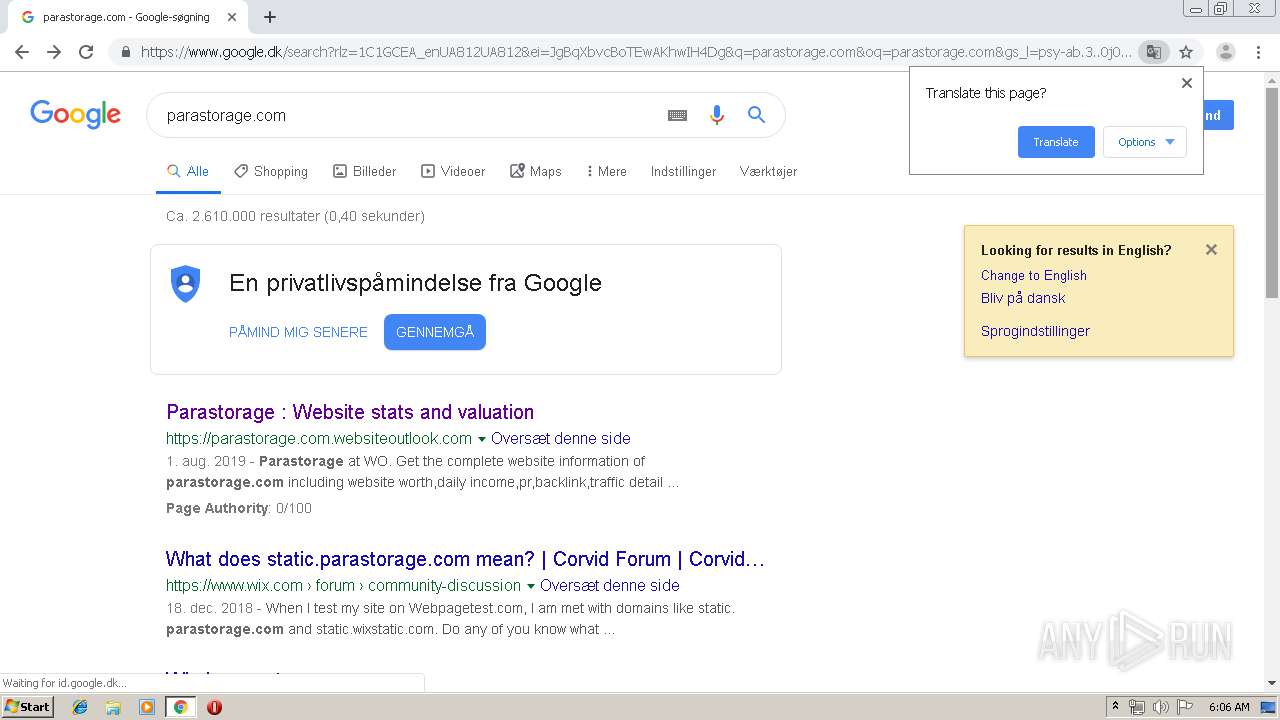This screenshot has width=1280, height=720.
Task: Click the GENNEMGÅ button
Action: click(x=435, y=332)
